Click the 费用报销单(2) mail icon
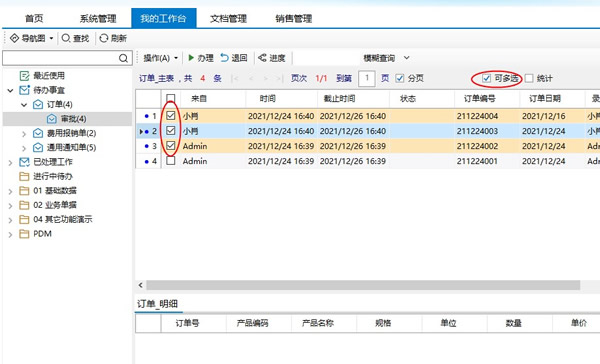This screenshot has width=600, height=364. (38, 133)
